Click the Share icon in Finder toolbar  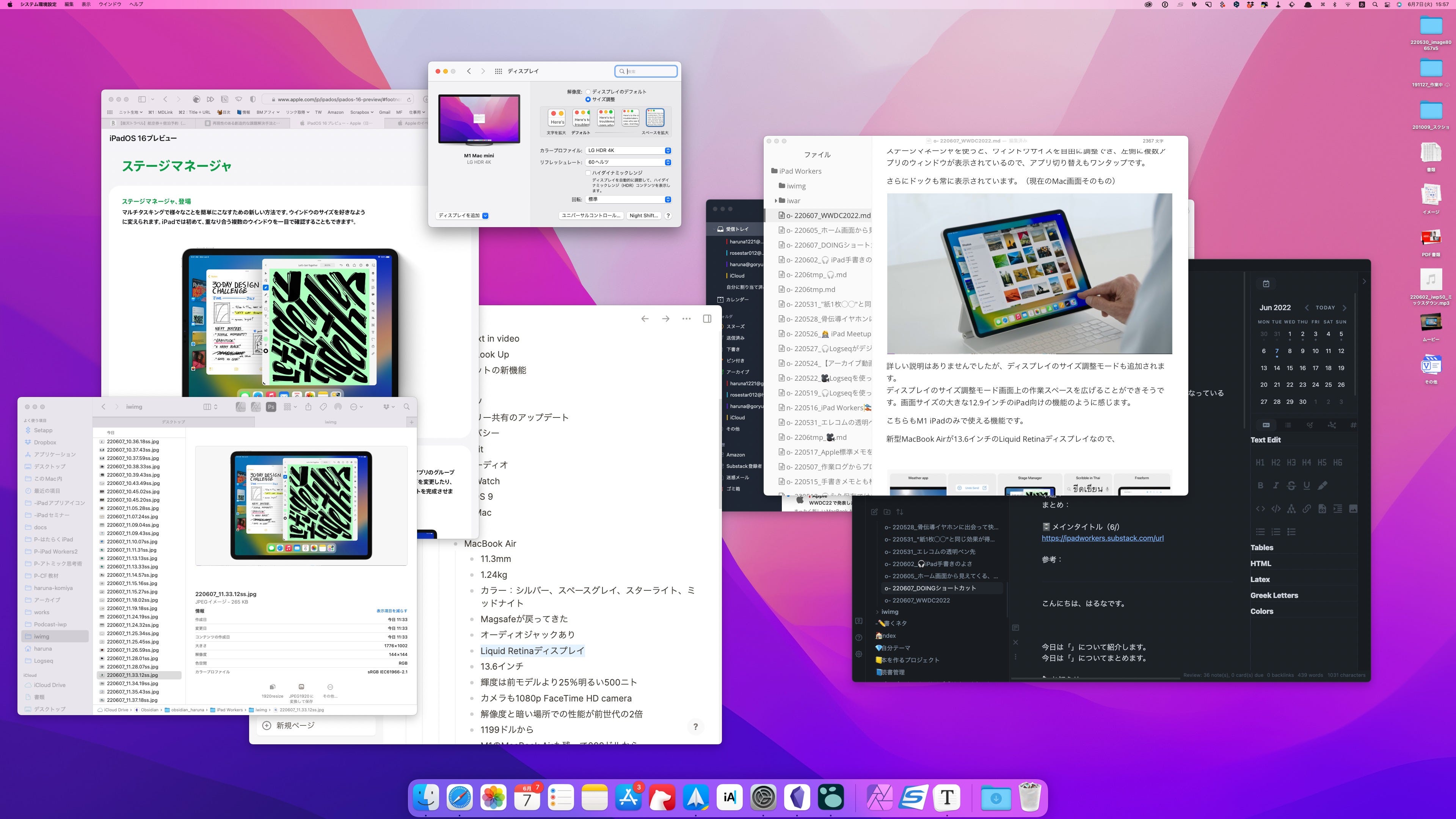(308, 407)
